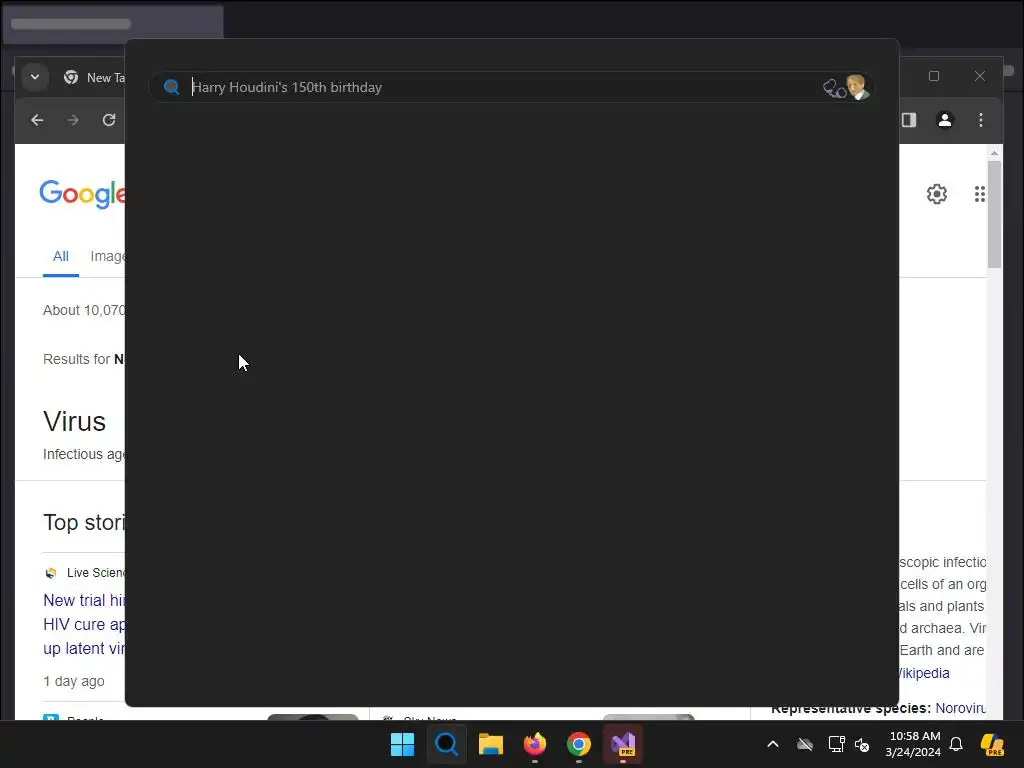Click the Live Science source label
This screenshot has width=1024, height=768.
point(95,573)
